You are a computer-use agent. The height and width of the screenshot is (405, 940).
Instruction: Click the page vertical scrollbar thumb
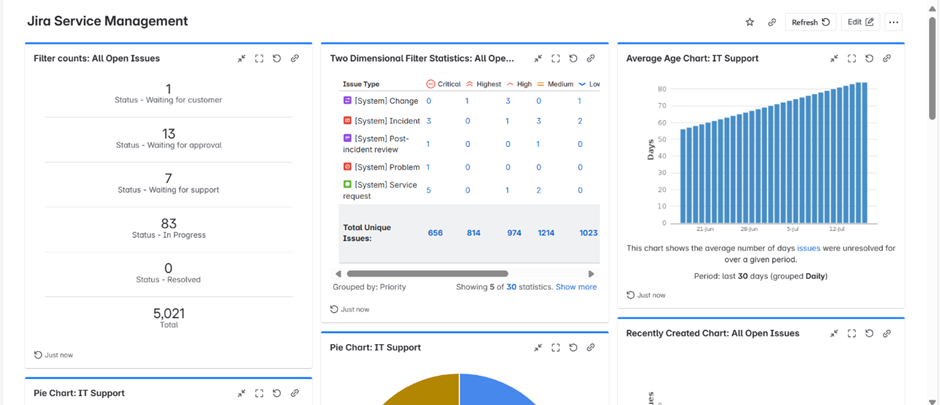pyautogui.click(x=932, y=67)
